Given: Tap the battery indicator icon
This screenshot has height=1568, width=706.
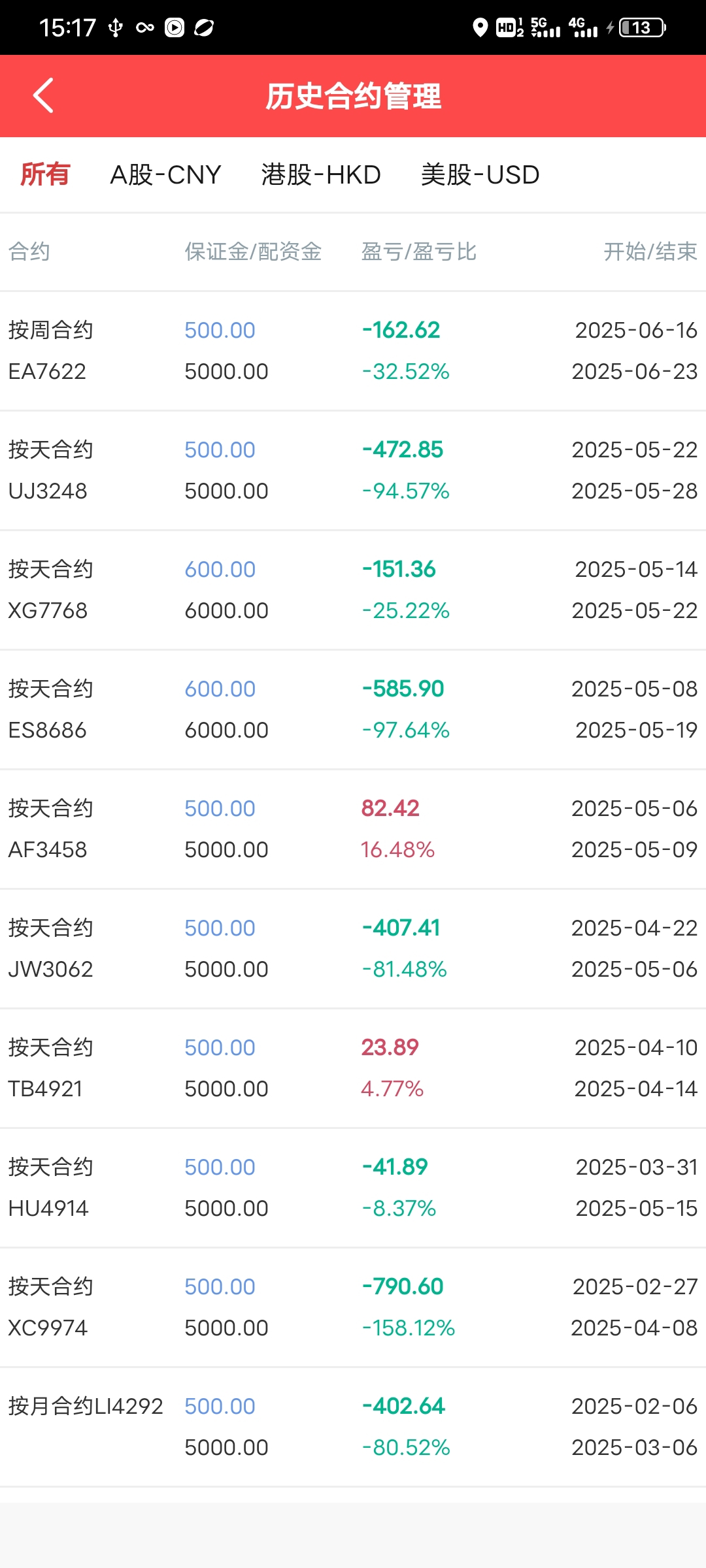Looking at the screenshot, I should point(643,27).
